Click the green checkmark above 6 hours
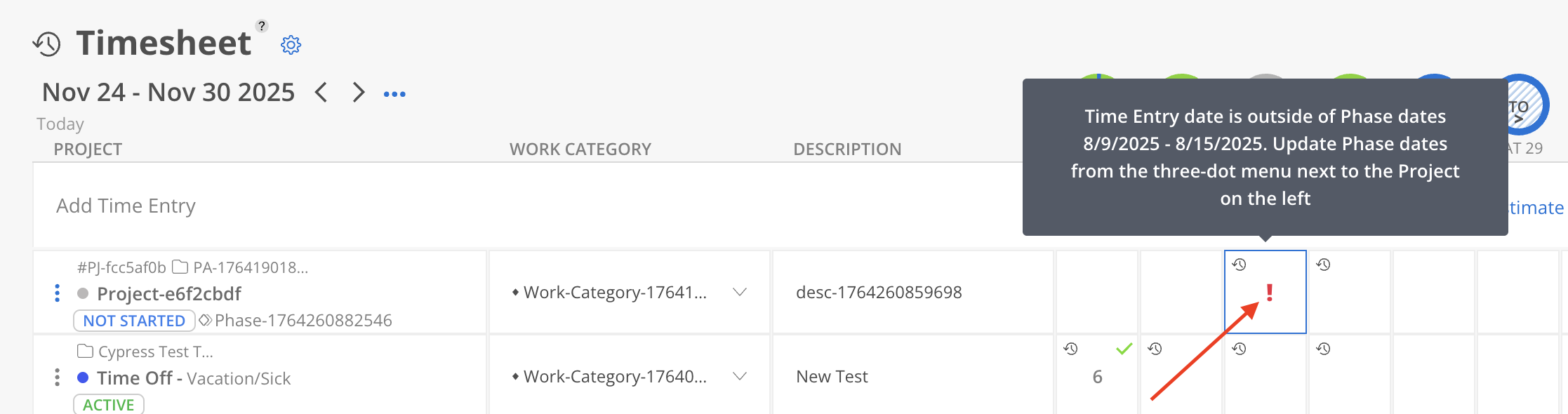The width and height of the screenshot is (1568, 414). (1124, 349)
